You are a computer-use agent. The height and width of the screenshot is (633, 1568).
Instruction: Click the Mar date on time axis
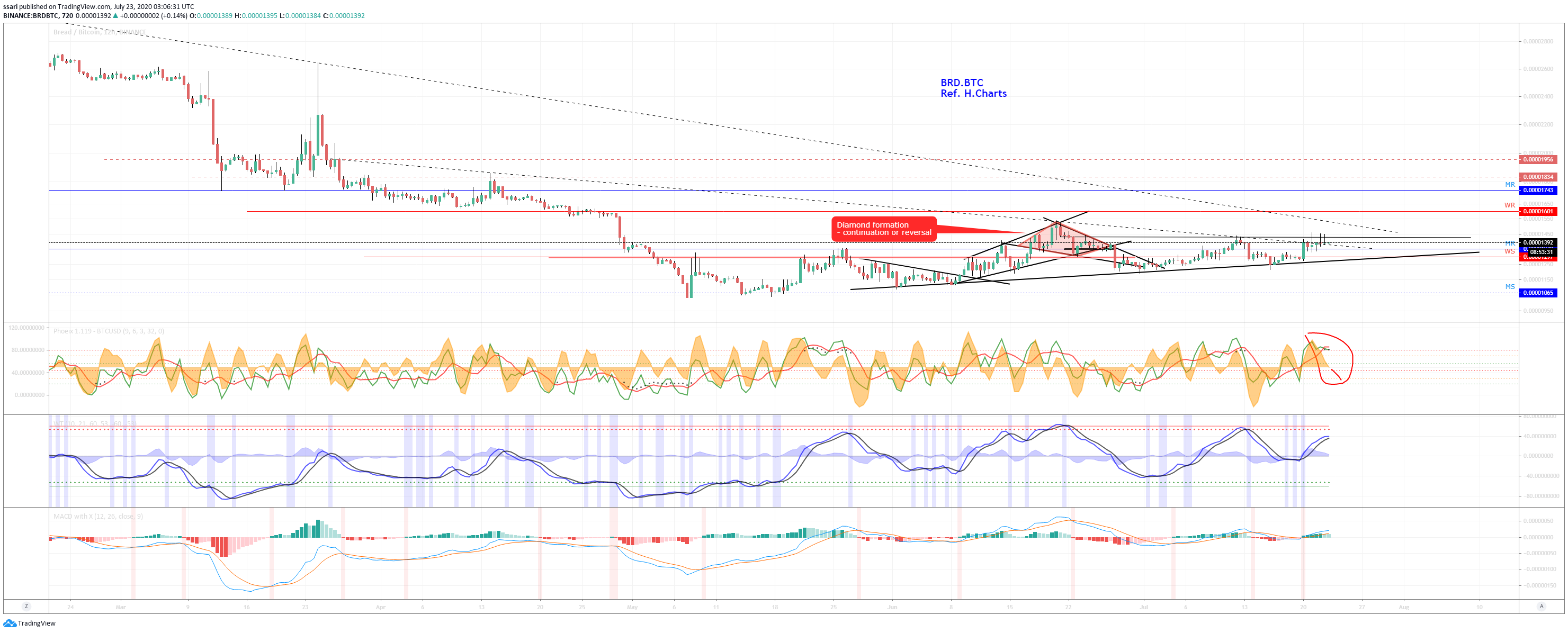point(121,607)
